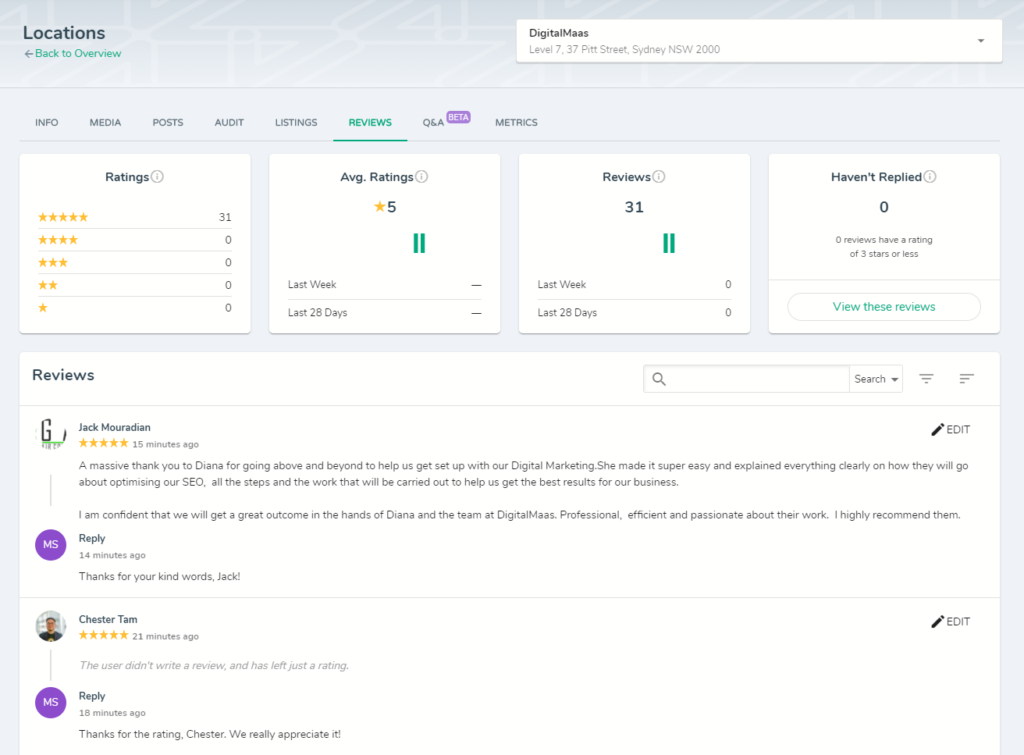The image size is (1024, 755).
Task: Click the Ratings info icon
Action: click(x=157, y=177)
